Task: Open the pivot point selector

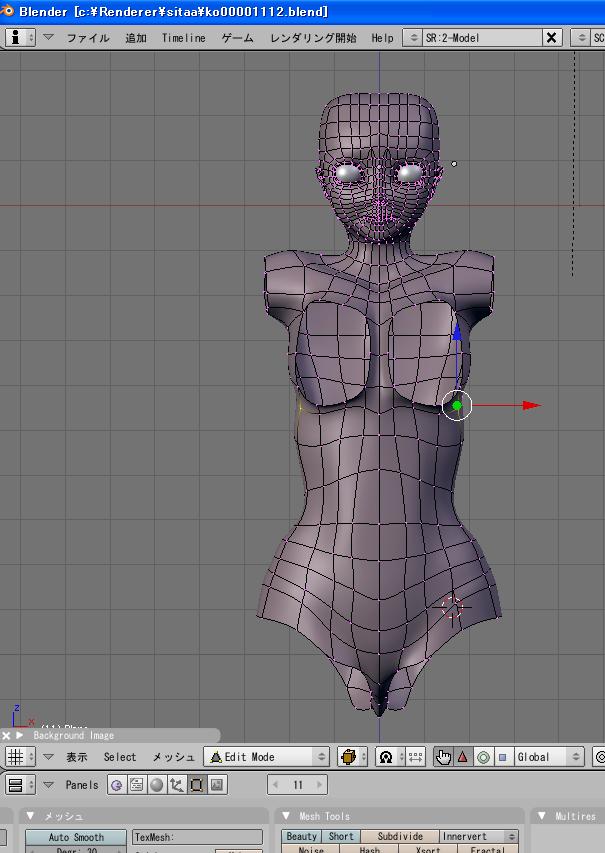Action: 390,757
